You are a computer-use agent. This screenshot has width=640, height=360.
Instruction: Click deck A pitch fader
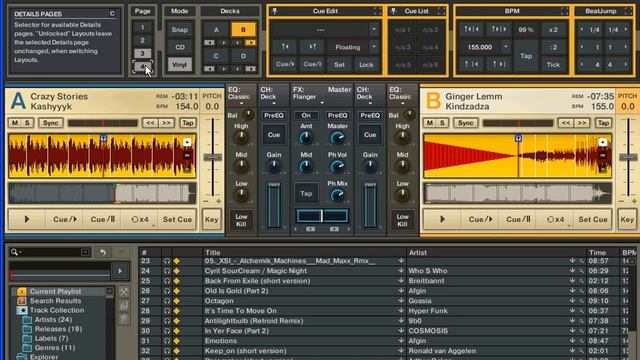click(x=212, y=157)
